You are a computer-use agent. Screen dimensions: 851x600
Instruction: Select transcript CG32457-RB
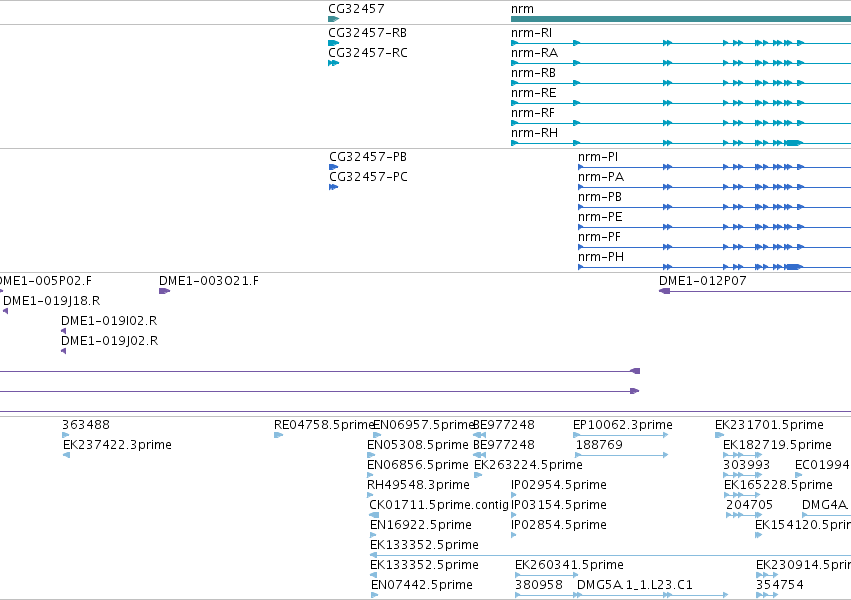(367, 33)
